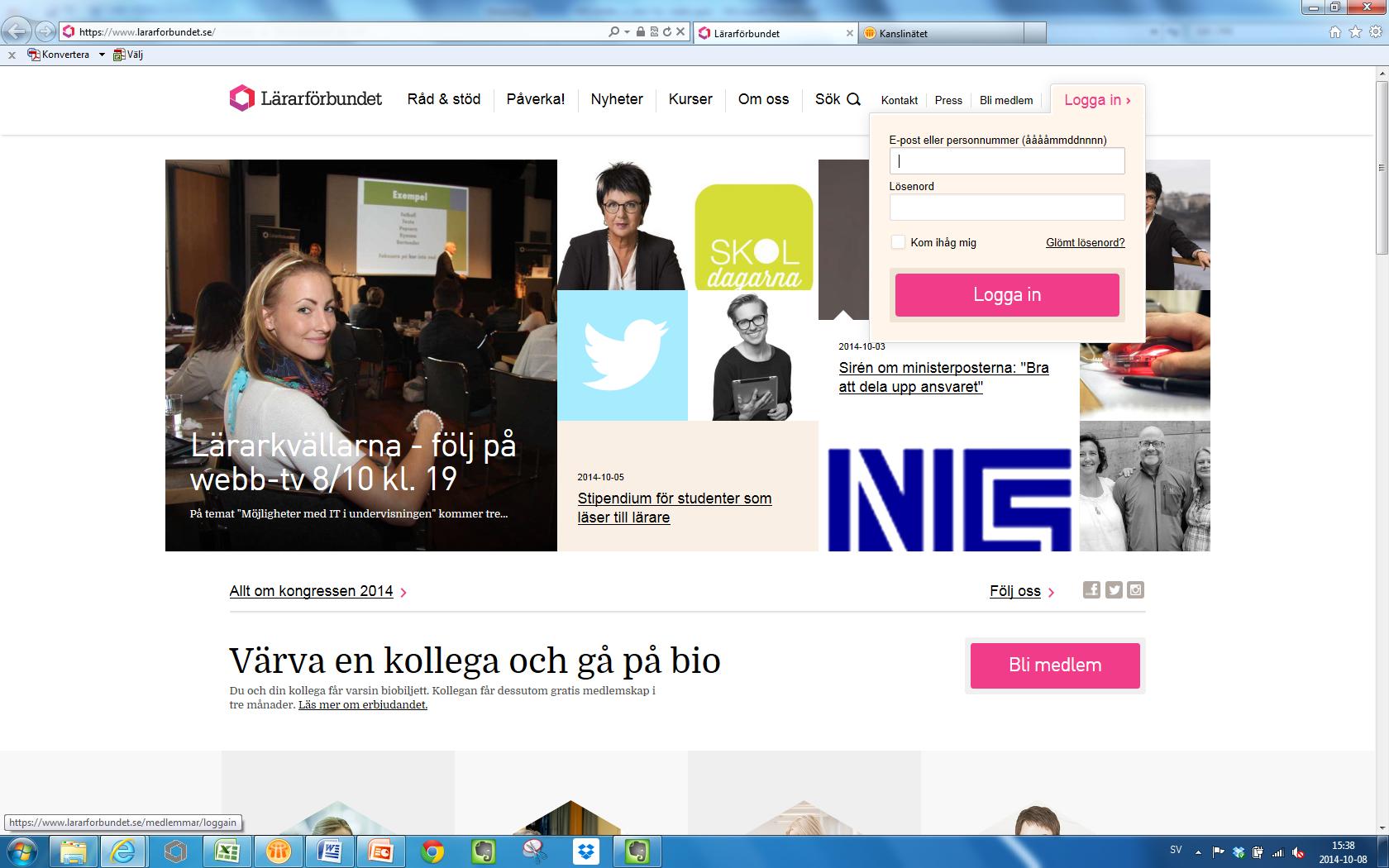The image size is (1389, 868).
Task: Click the security padlock icon in address bar
Action: pyautogui.click(x=640, y=32)
